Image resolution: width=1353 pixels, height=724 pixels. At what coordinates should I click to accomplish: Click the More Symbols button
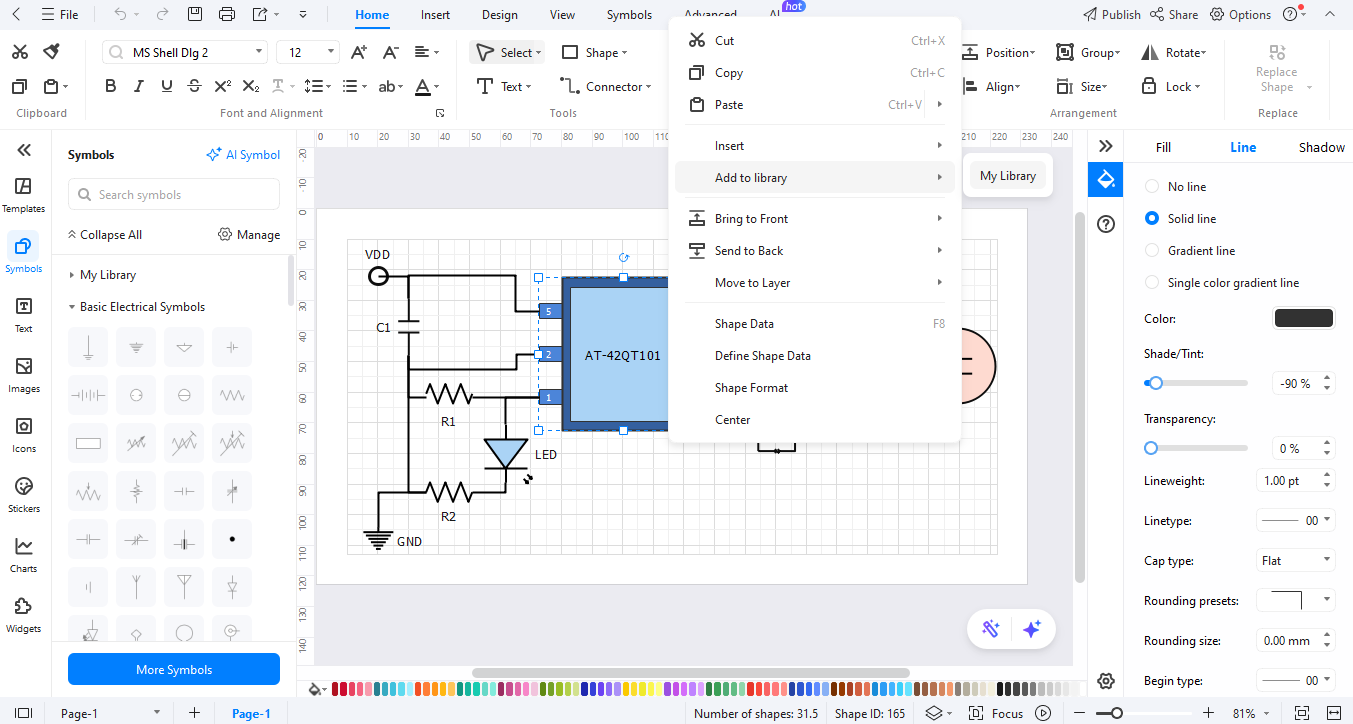(174, 669)
